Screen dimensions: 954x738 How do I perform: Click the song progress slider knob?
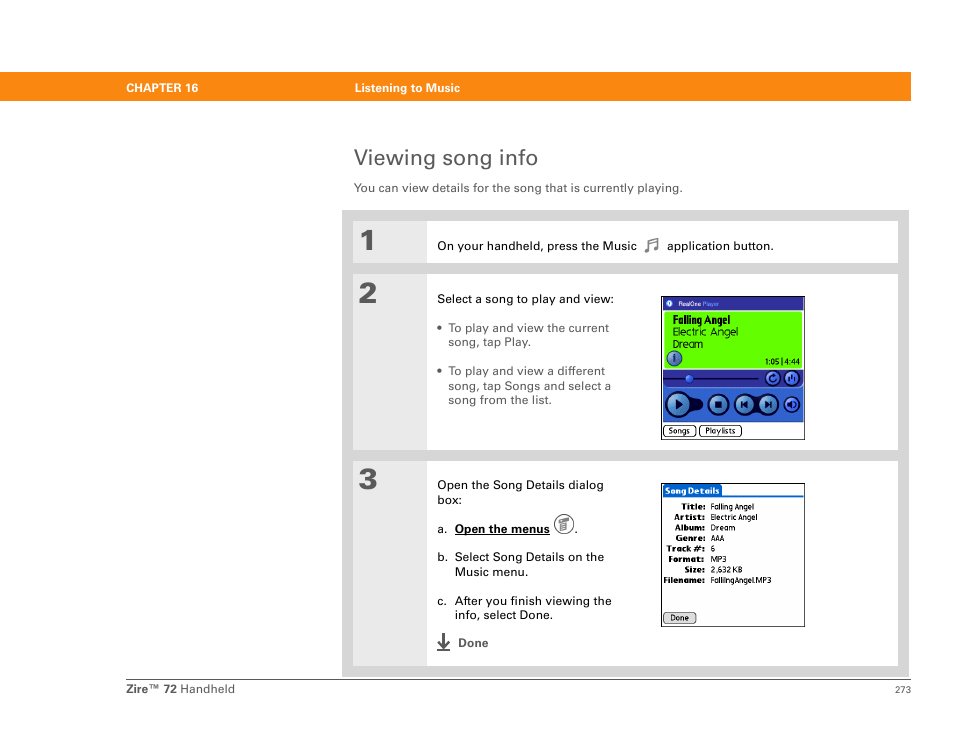[x=689, y=378]
